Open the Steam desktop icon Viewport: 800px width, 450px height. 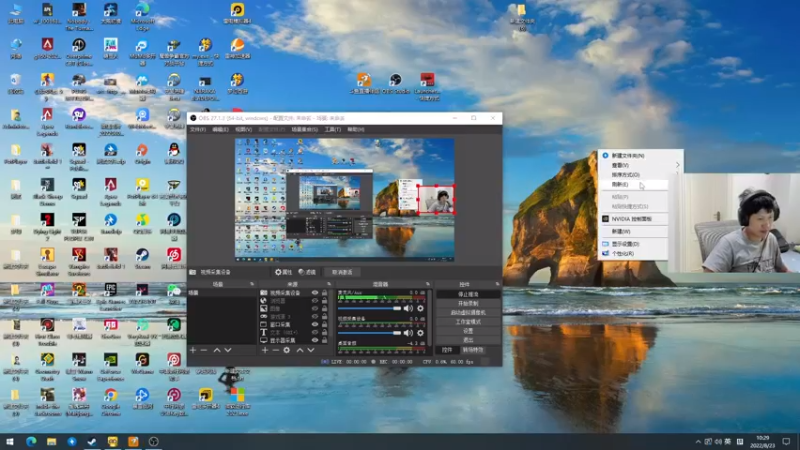click(142, 259)
